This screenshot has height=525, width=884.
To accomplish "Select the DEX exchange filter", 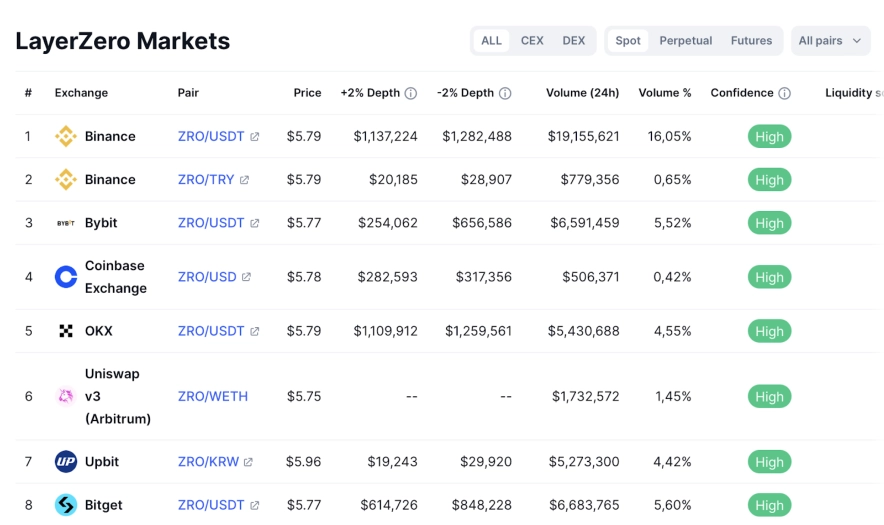I will (x=574, y=41).
